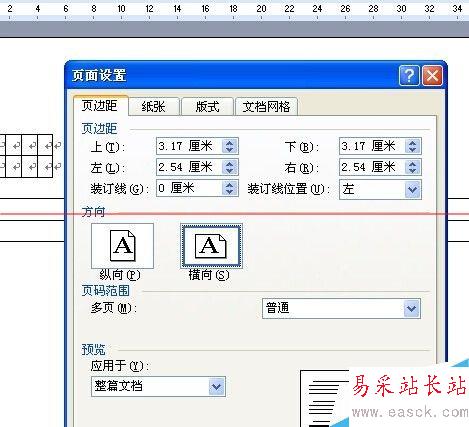The width and height of the screenshot is (469, 427).
Task: Open the 纸张 tab
Action: (153, 107)
